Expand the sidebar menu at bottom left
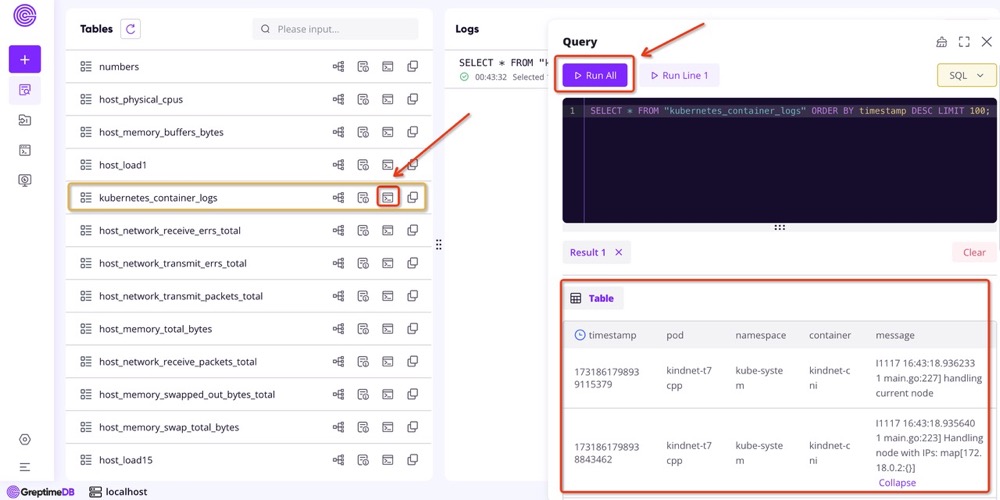1000x500 pixels. click(25, 467)
